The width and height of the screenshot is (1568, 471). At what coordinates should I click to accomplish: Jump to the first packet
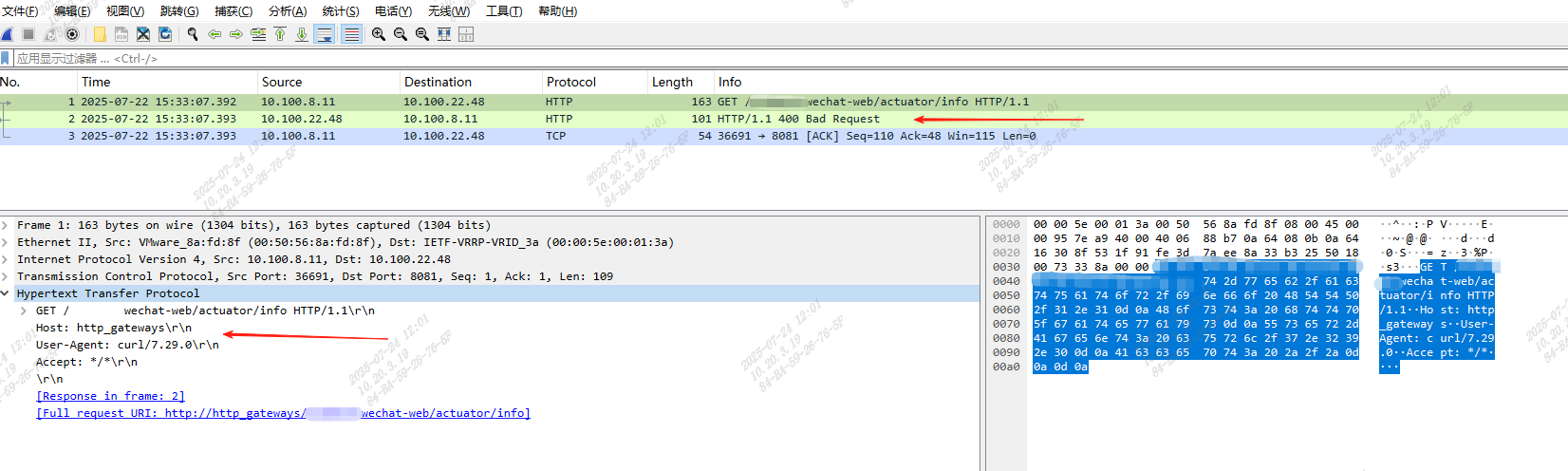pos(280,34)
